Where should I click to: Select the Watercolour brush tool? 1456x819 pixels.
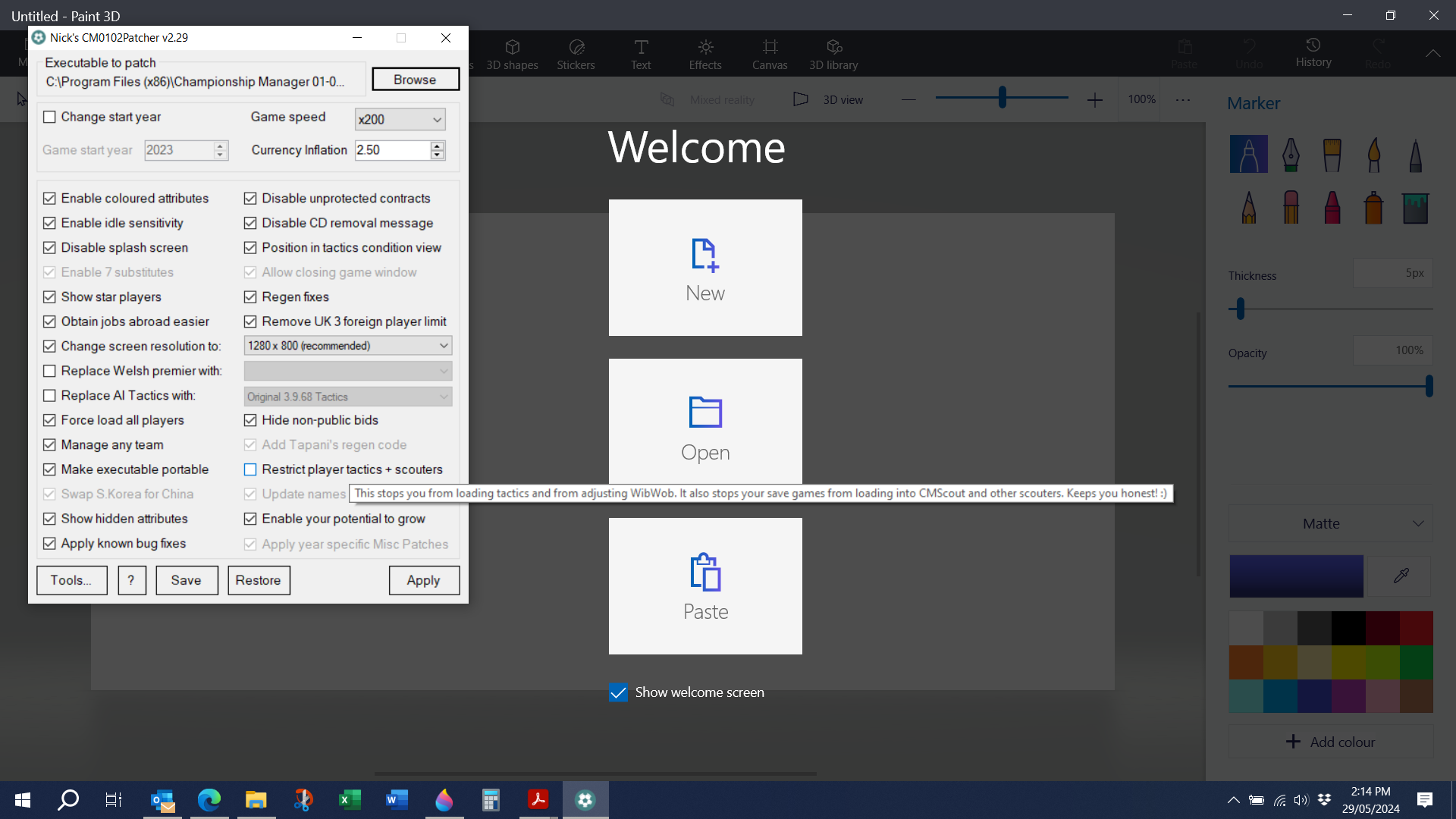(x=1373, y=154)
